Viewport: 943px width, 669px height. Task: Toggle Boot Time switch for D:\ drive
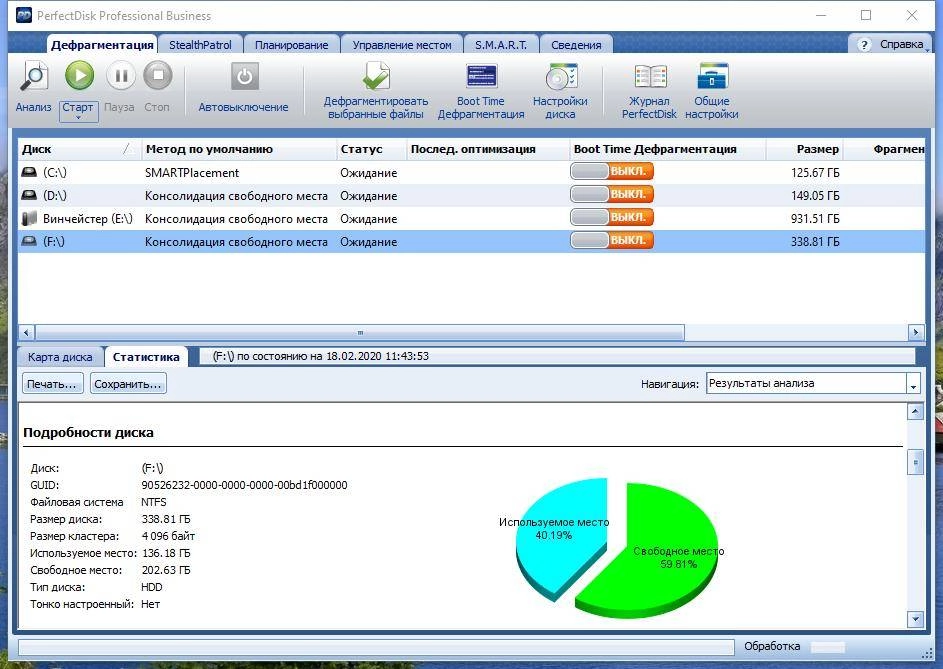(x=612, y=194)
